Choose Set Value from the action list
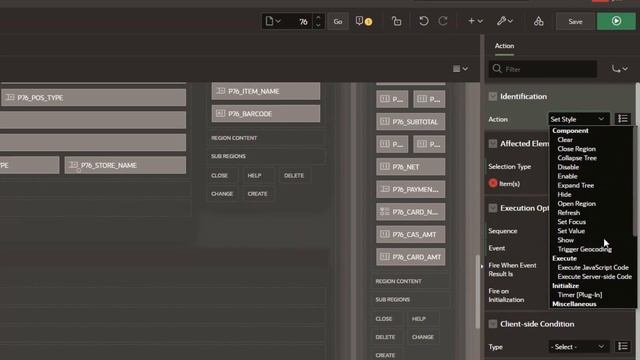This screenshot has height=360, width=640. [x=571, y=231]
